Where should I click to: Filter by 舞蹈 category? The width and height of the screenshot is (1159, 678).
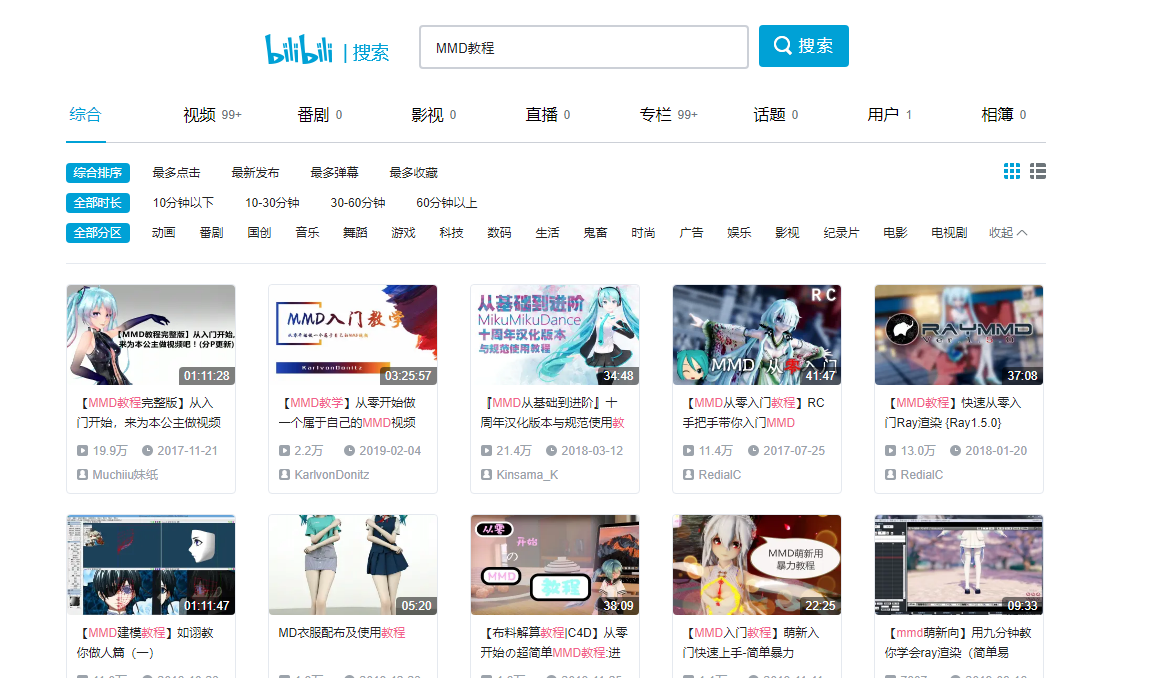tap(356, 233)
